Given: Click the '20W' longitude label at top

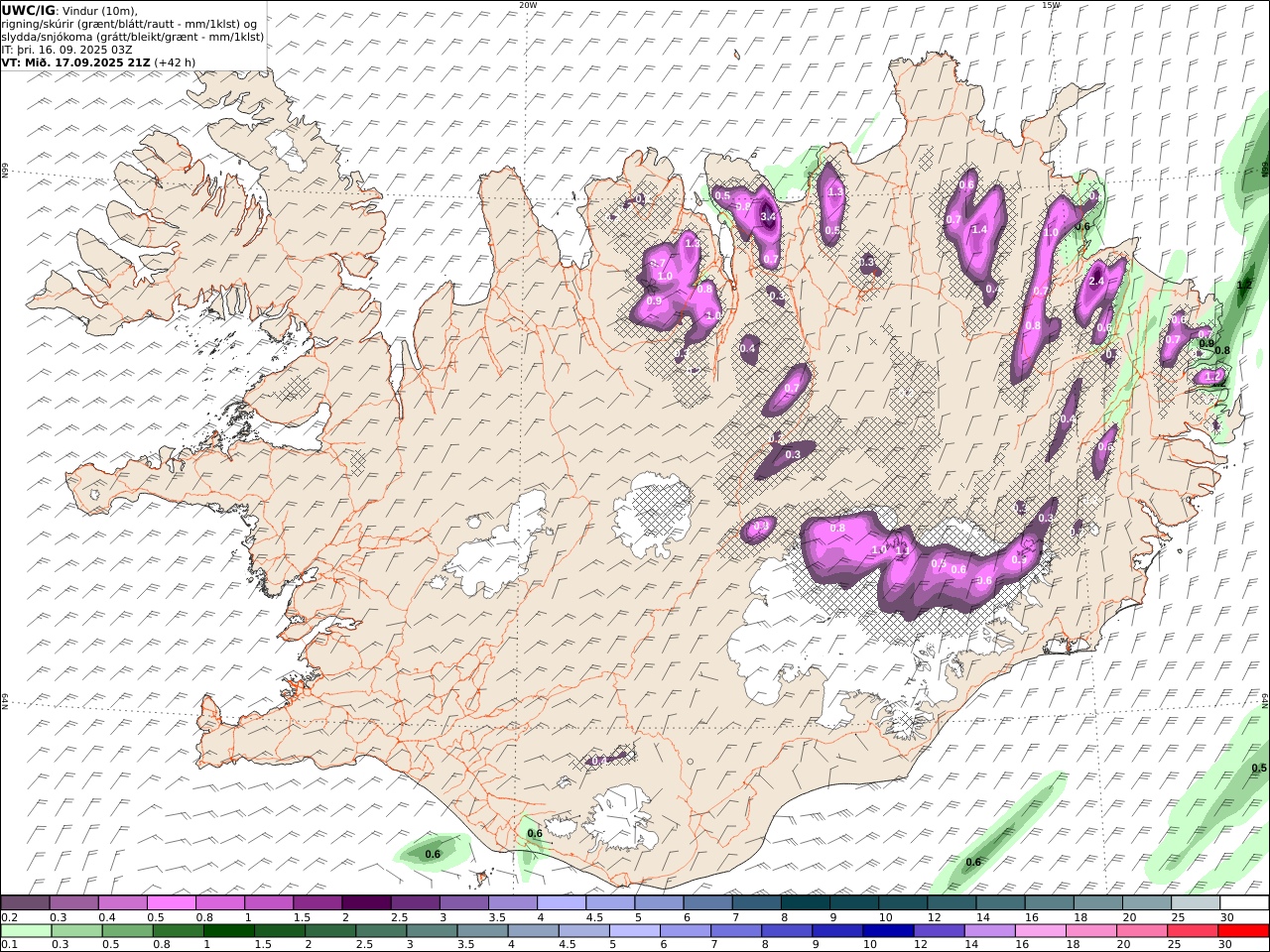Looking at the screenshot, I should coord(528,5).
